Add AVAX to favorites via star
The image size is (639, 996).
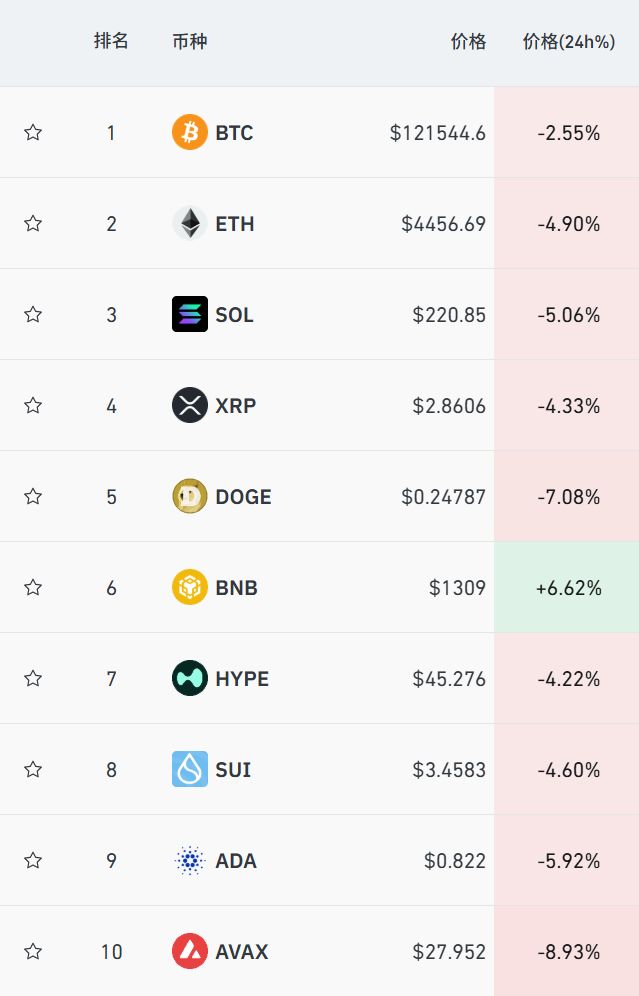click(x=33, y=951)
